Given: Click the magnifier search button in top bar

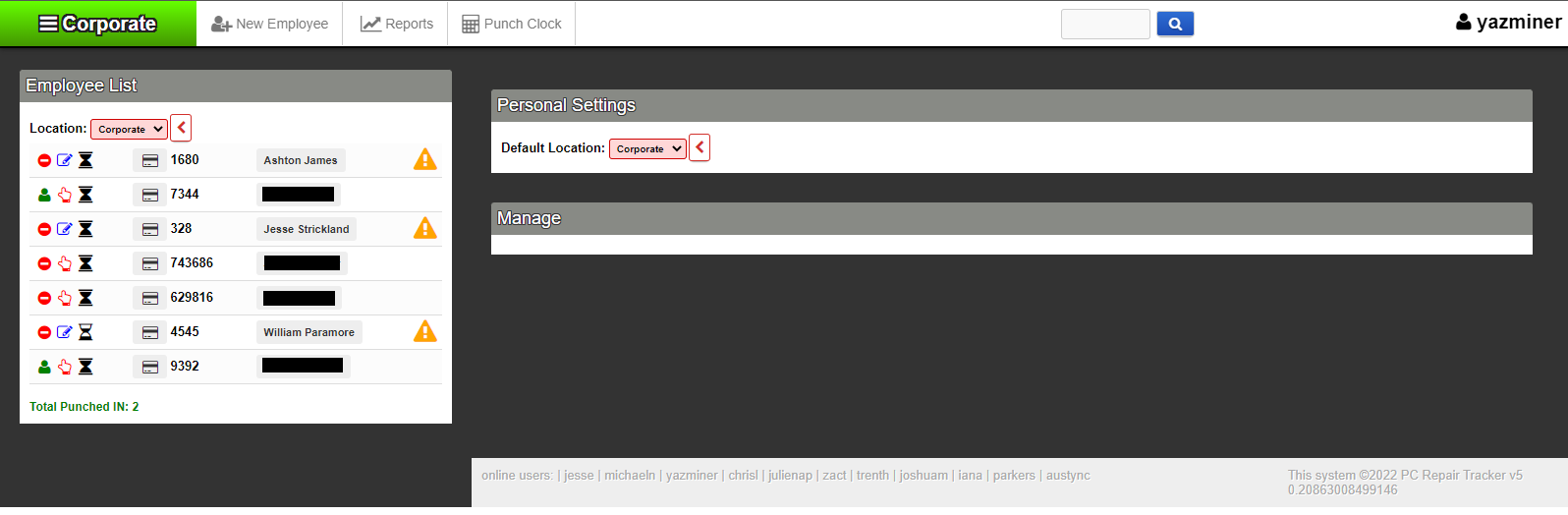Looking at the screenshot, I should (x=1175, y=24).
